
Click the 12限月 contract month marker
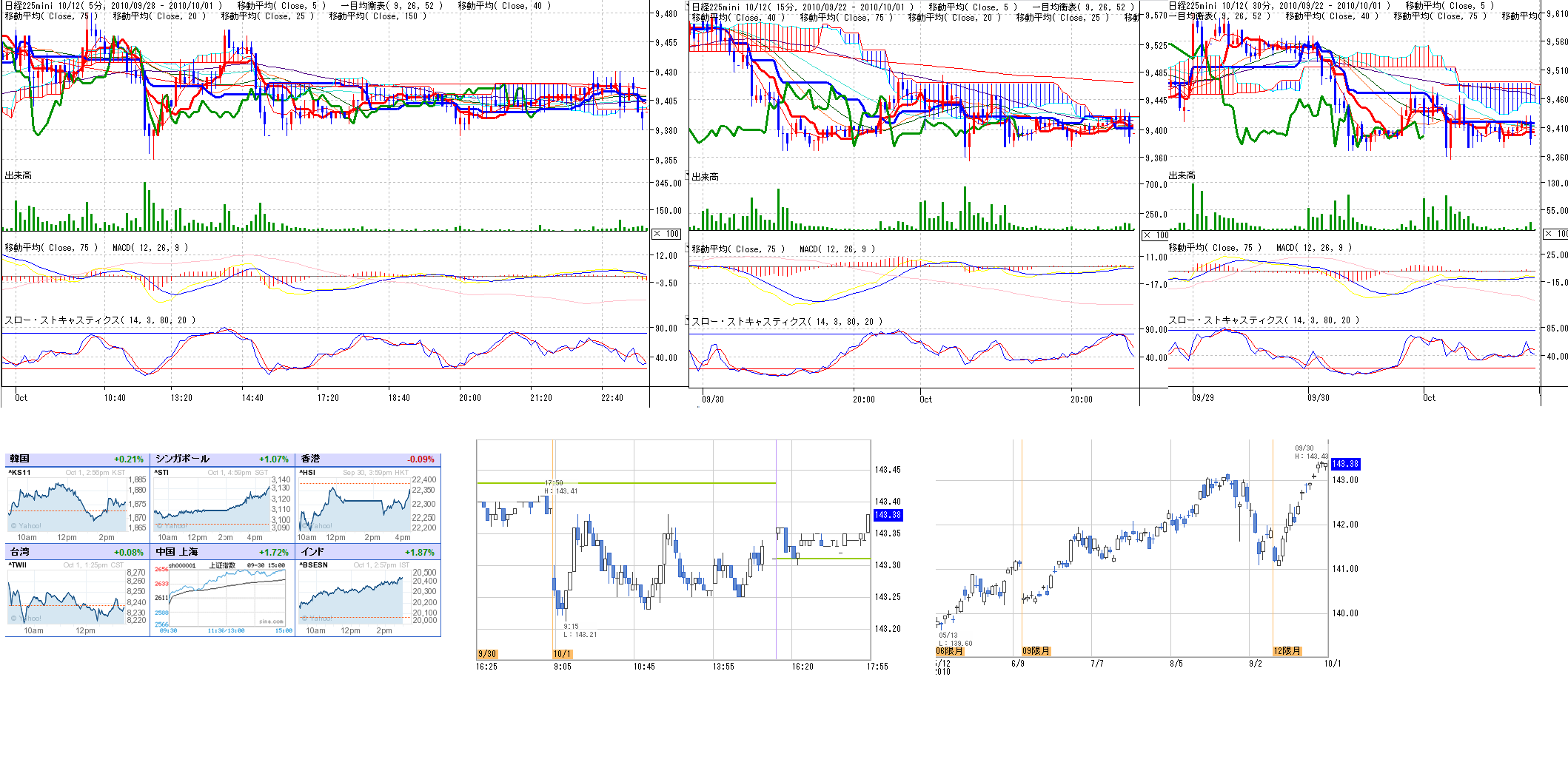pyautogui.click(x=1287, y=651)
